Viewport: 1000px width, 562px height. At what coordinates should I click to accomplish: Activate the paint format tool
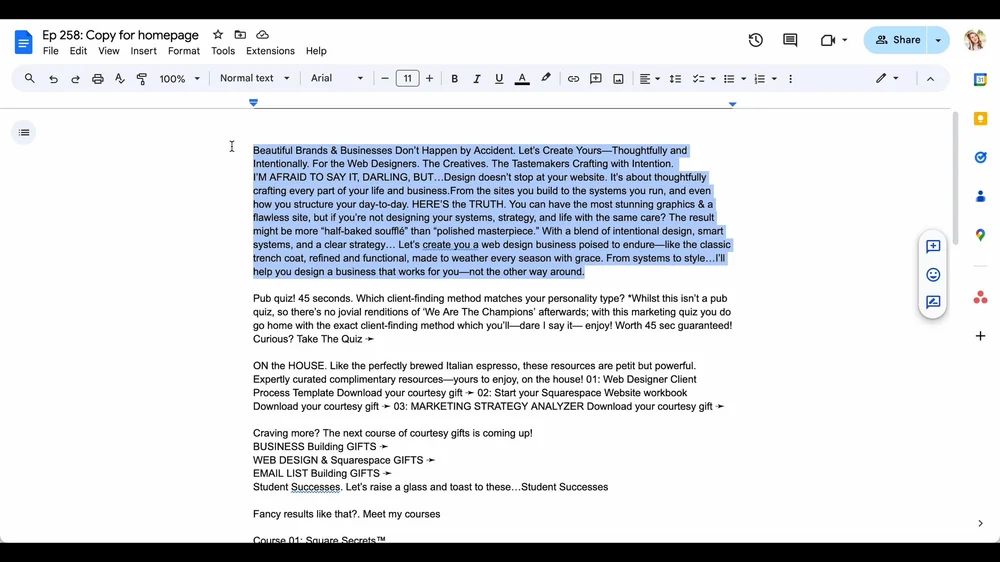pyautogui.click(x=142, y=78)
